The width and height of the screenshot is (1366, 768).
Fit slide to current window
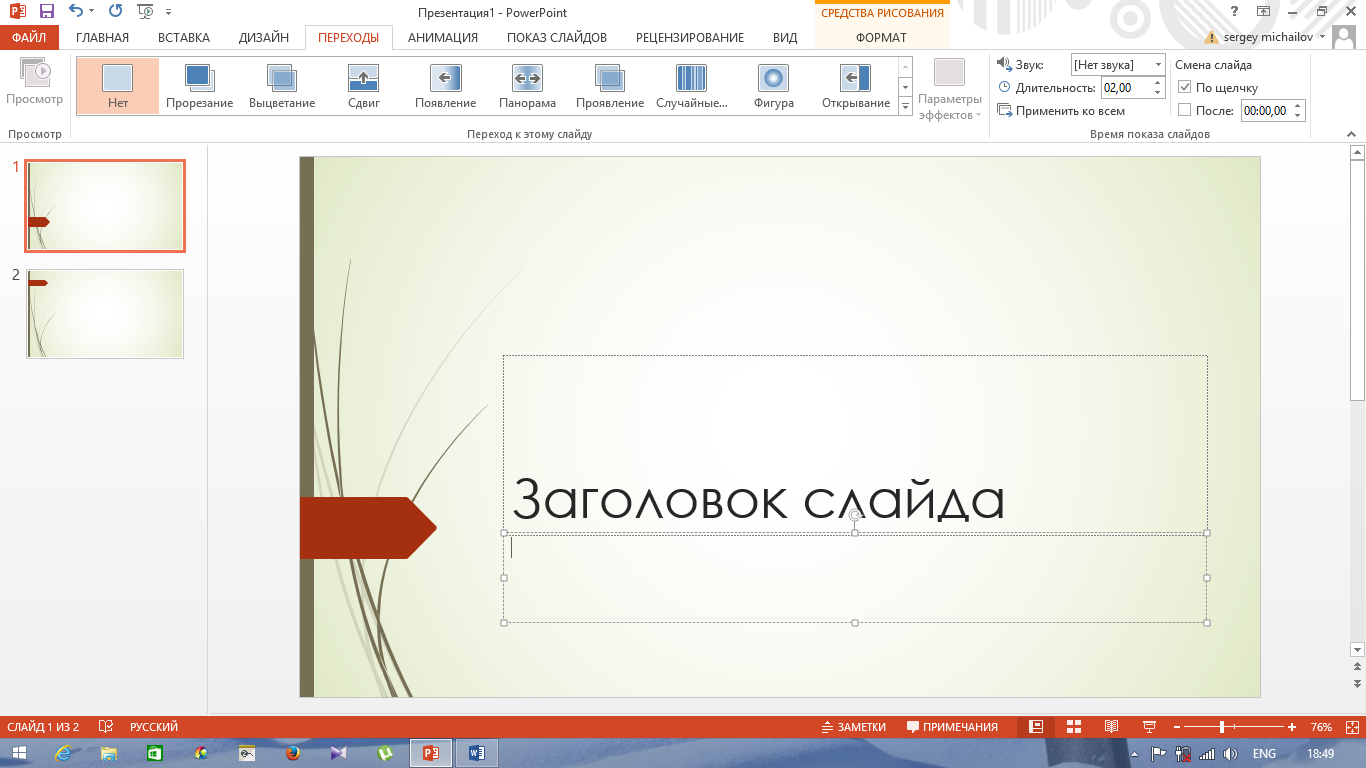click(x=1350, y=727)
